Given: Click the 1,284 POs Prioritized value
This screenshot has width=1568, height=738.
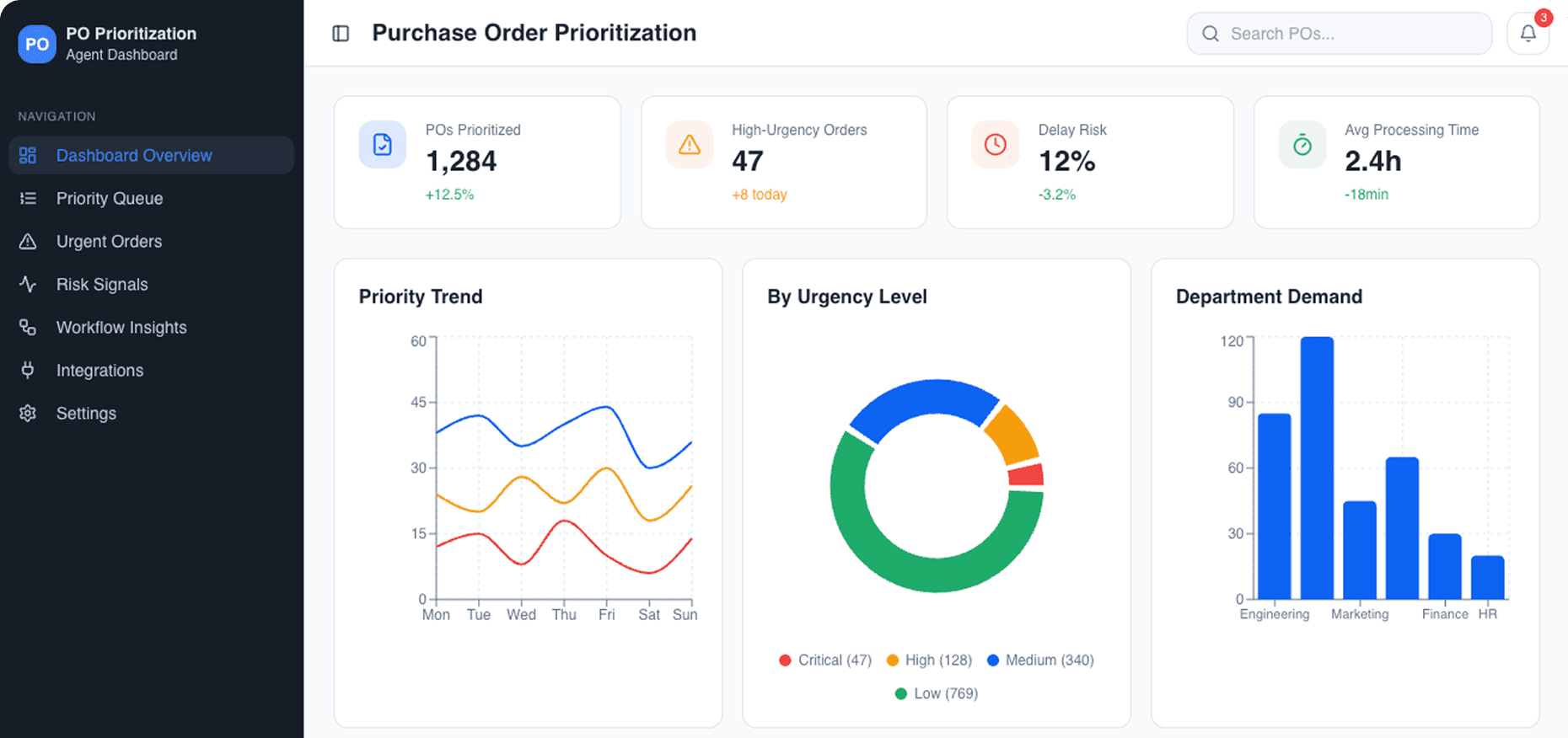Looking at the screenshot, I should click(x=461, y=161).
